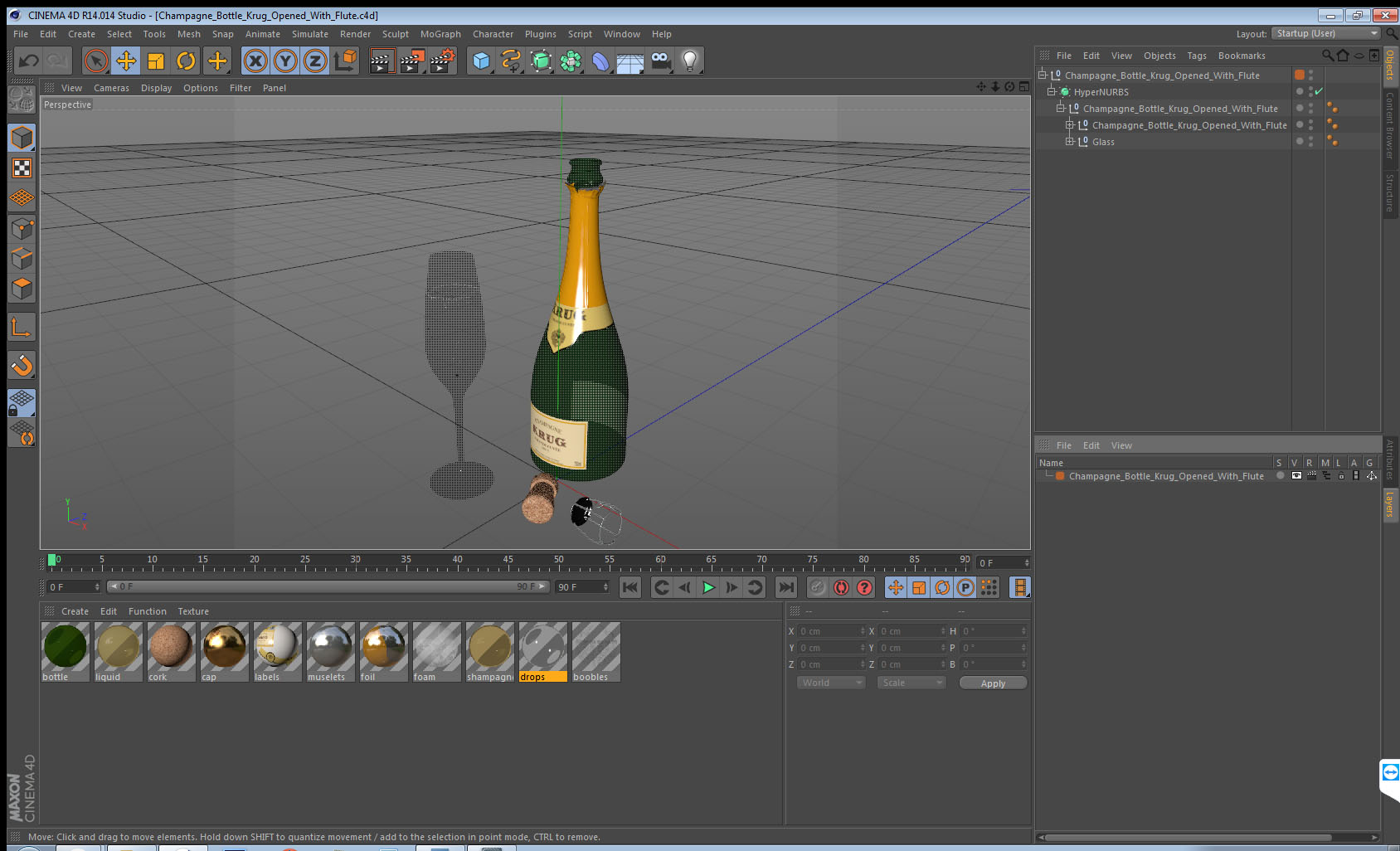This screenshot has width=1400, height=851.
Task: Activate the Rotate tool in toolbar
Action: (x=186, y=61)
